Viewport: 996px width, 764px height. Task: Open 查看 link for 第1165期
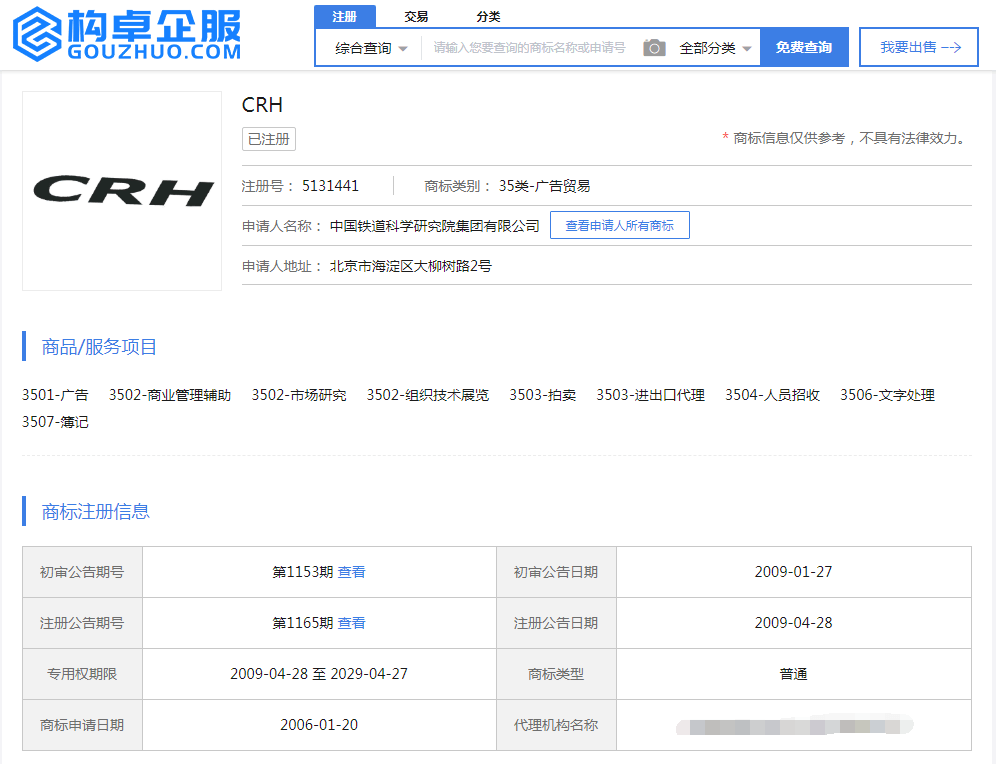point(351,623)
